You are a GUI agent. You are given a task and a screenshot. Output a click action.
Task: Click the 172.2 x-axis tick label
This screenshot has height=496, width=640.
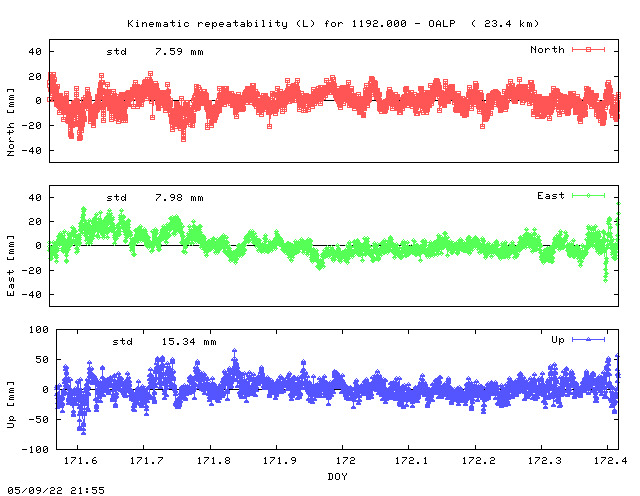click(x=478, y=461)
